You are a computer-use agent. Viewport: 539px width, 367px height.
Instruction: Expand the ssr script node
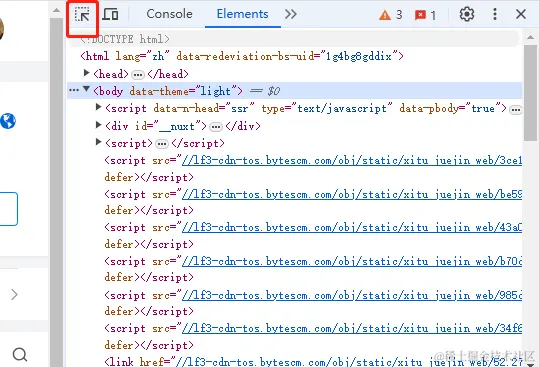click(99, 107)
